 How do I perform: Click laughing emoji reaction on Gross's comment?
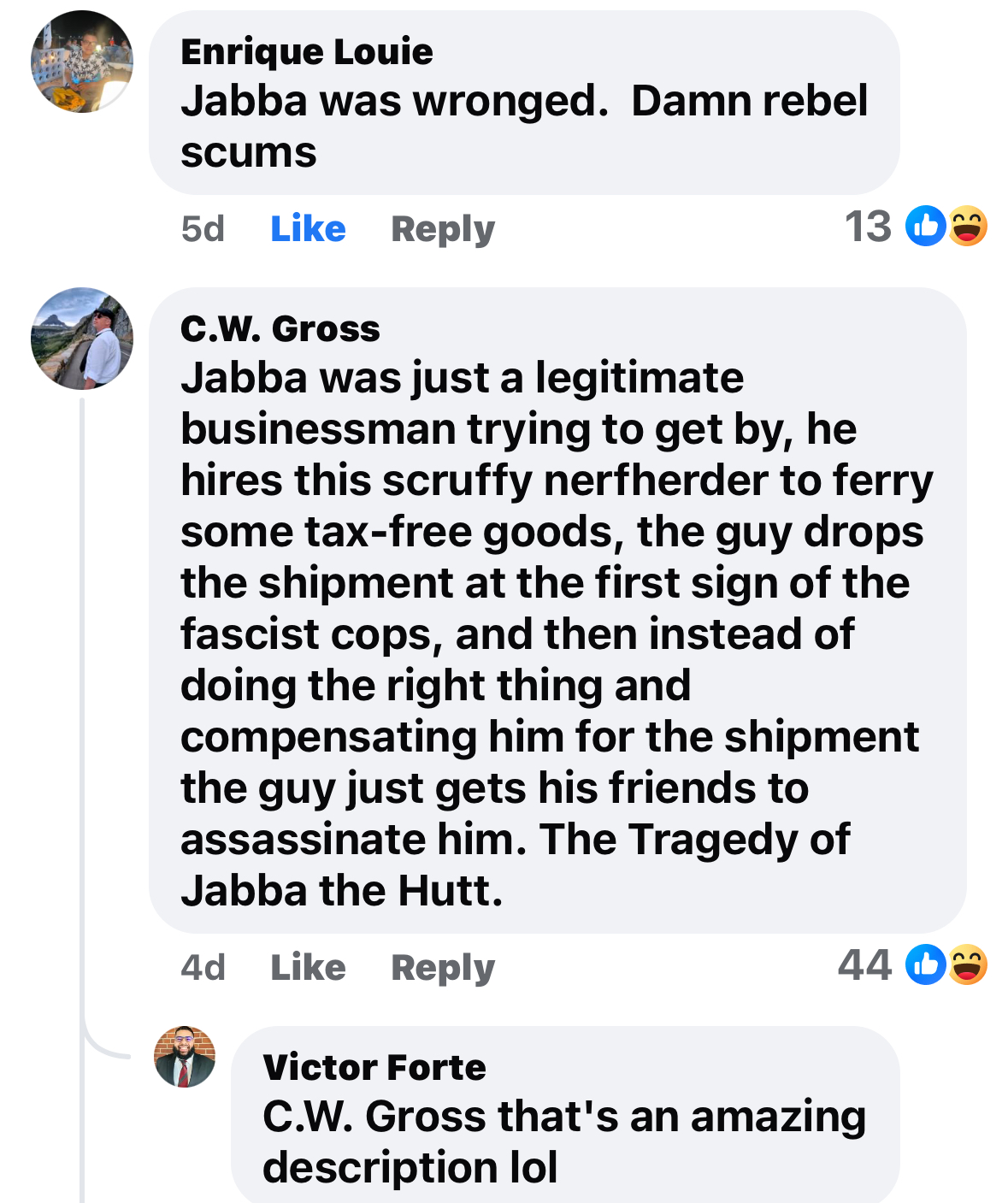point(968,965)
